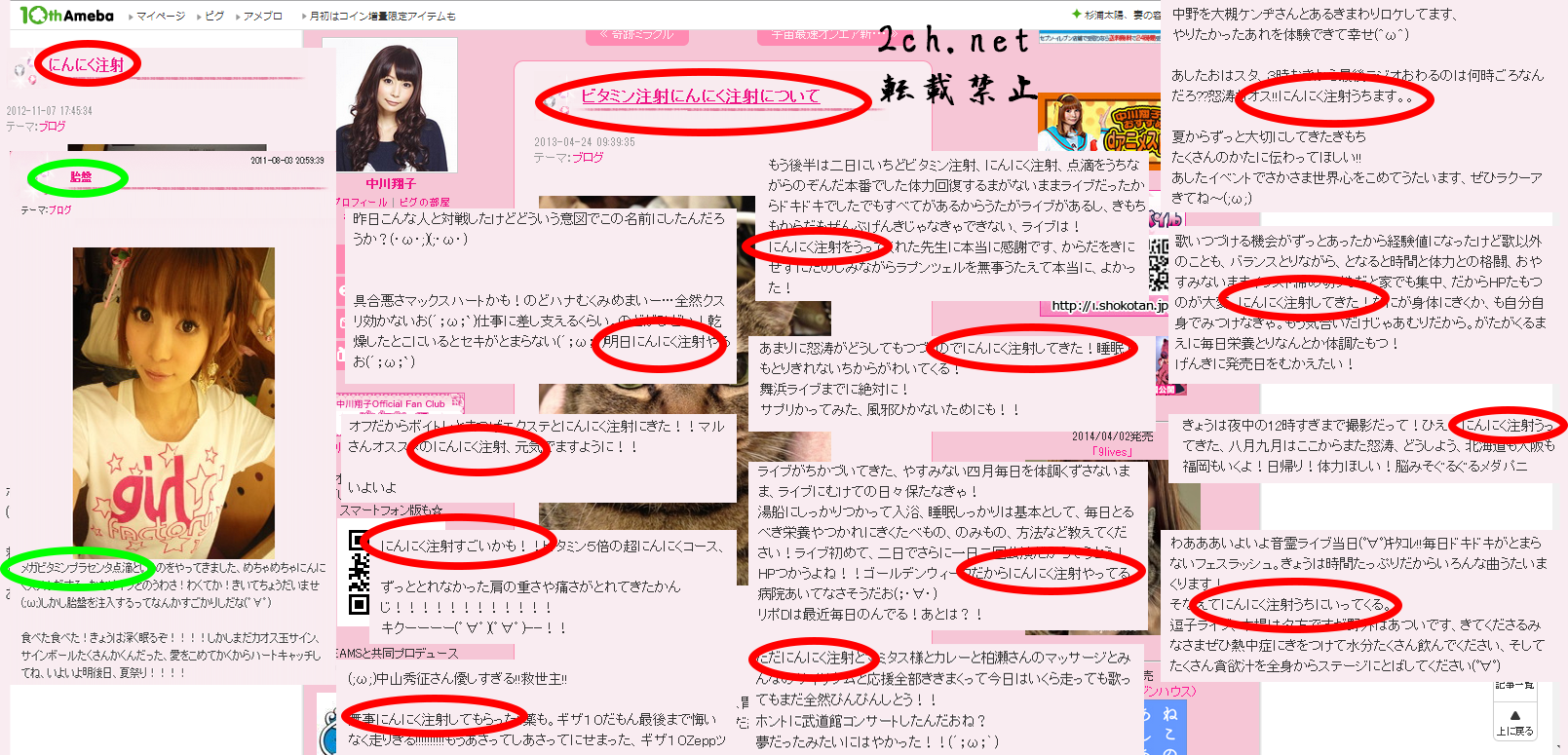Click the 2014/04/02発売 release date text
Screen dimensions: 1568x755
[x=1112, y=436]
